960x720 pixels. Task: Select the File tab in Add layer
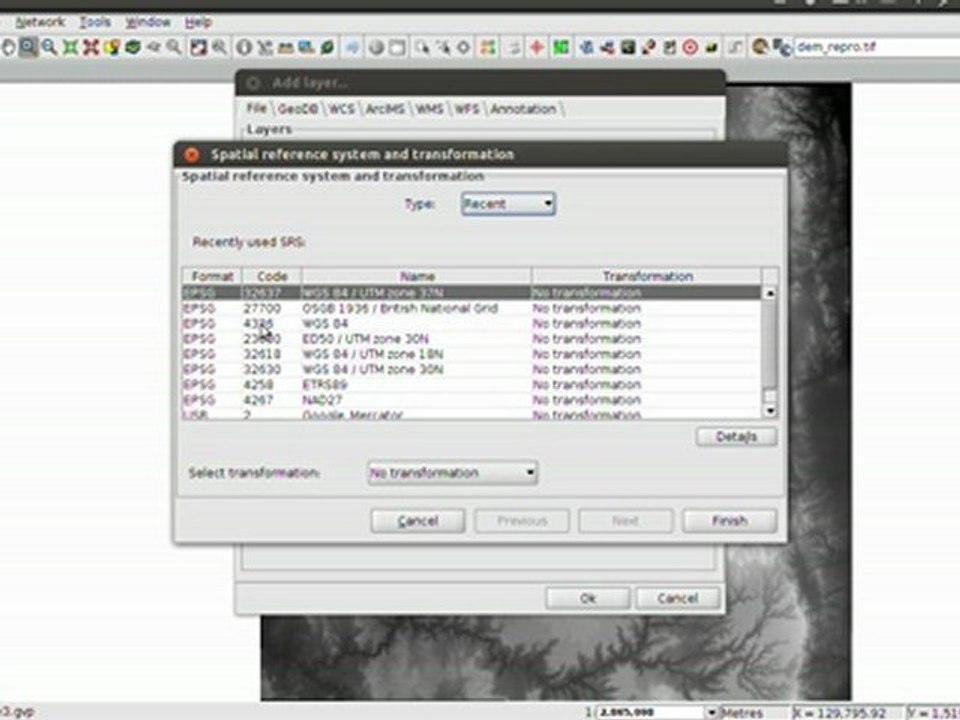[257, 108]
